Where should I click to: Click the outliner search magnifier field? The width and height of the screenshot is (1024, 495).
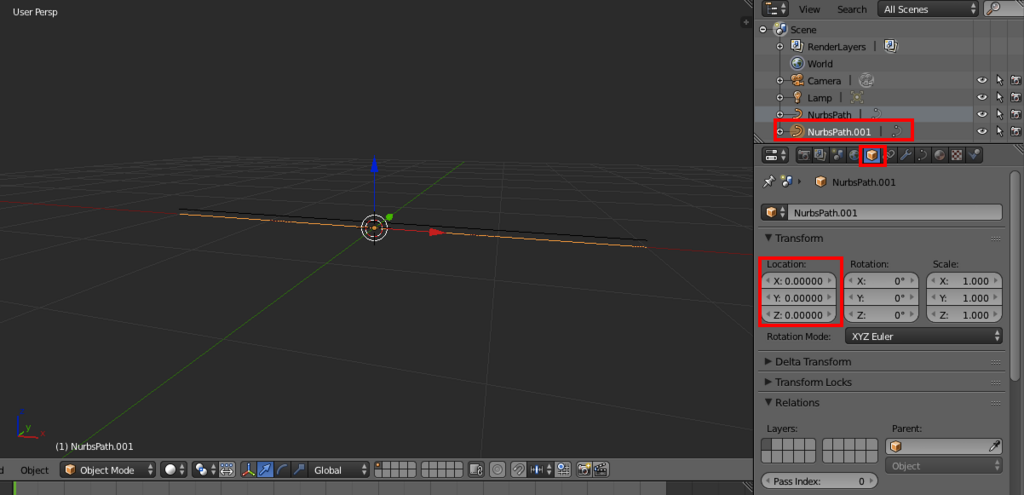(x=1002, y=9)
